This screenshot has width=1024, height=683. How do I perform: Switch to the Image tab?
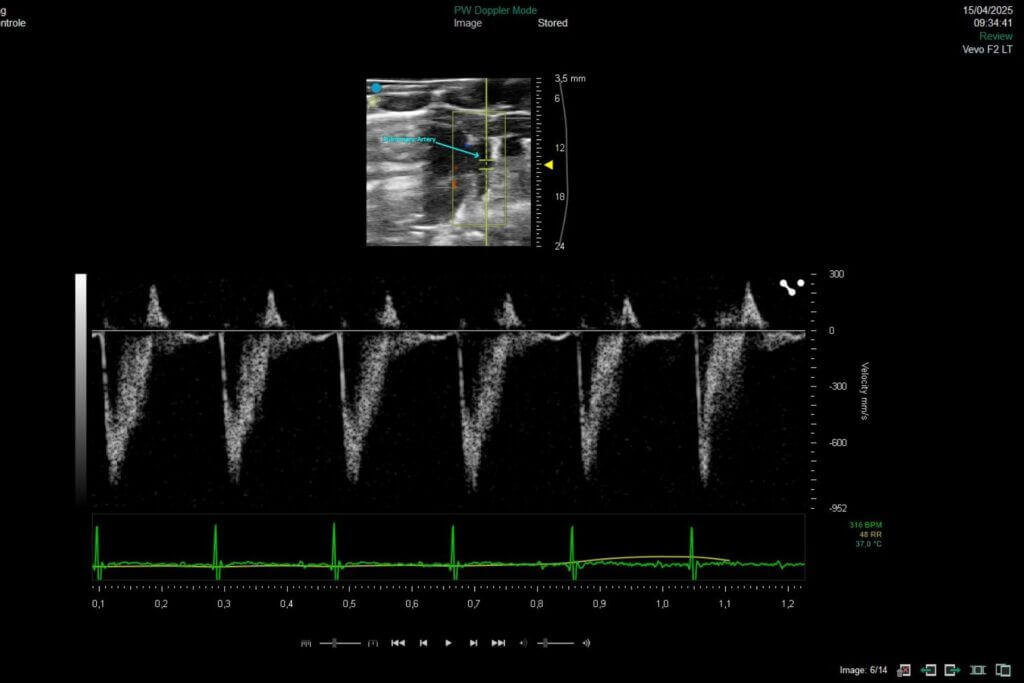[470, 22]
